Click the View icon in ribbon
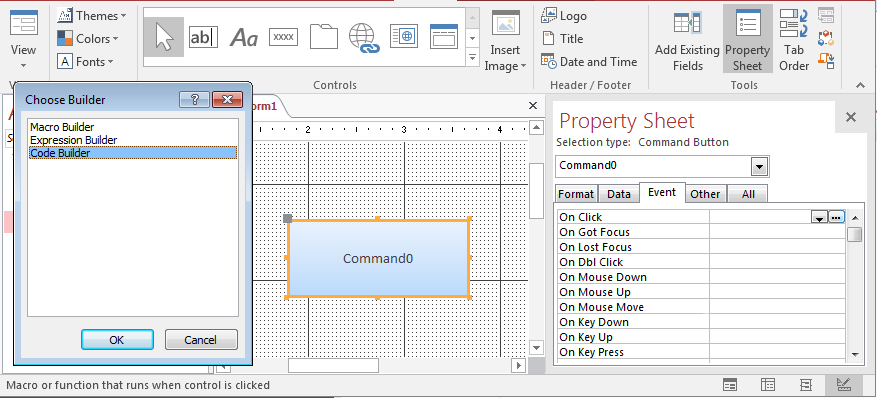Screen dimensions: 877x398 pyautogui.click(x=23, y=24)
